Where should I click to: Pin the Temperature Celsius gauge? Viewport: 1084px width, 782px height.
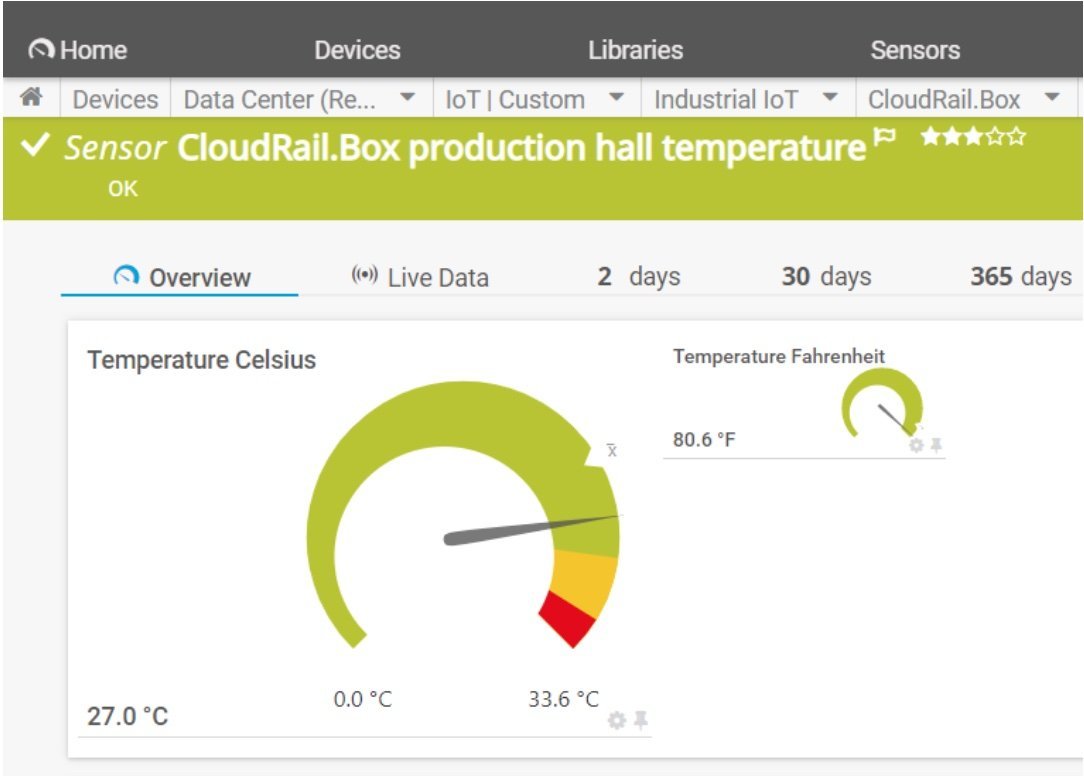(640, 720)
